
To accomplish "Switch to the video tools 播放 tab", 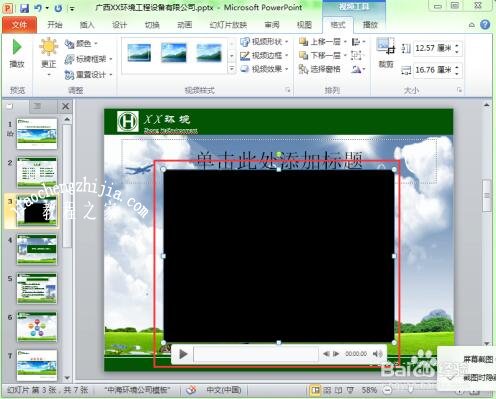I will pyautogui.click(x=370, y=25).
